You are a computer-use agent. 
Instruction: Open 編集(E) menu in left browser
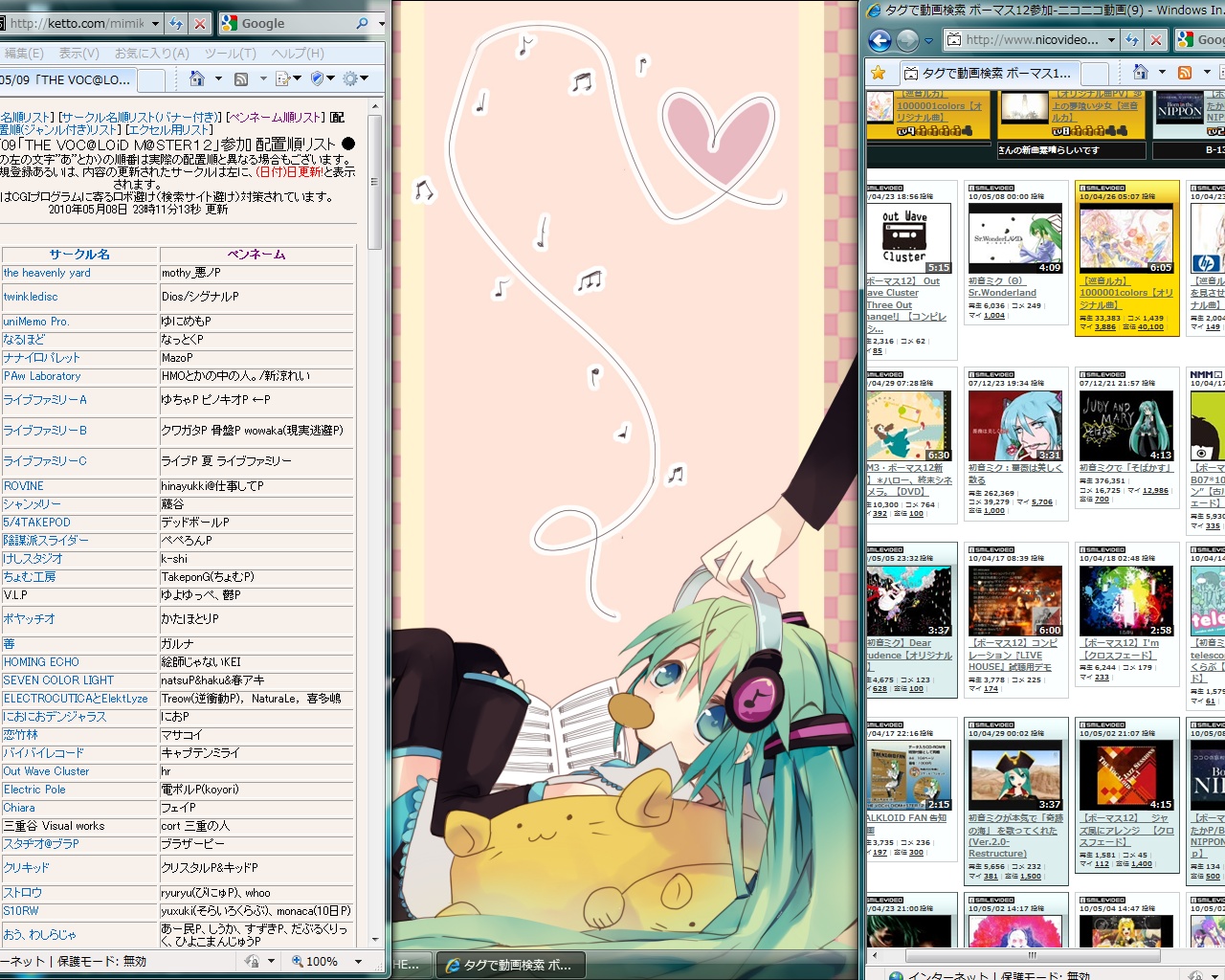pyautogui.click(x=24, y=54)
